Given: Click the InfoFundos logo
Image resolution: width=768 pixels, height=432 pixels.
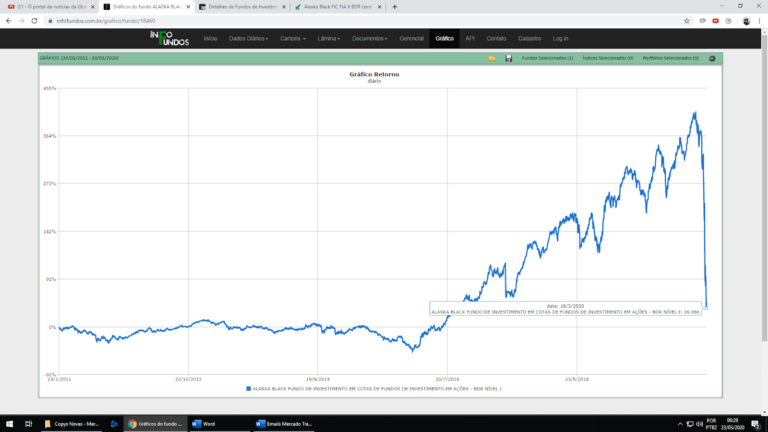Looking at the screenshot, I should click(x=169, y=38).
